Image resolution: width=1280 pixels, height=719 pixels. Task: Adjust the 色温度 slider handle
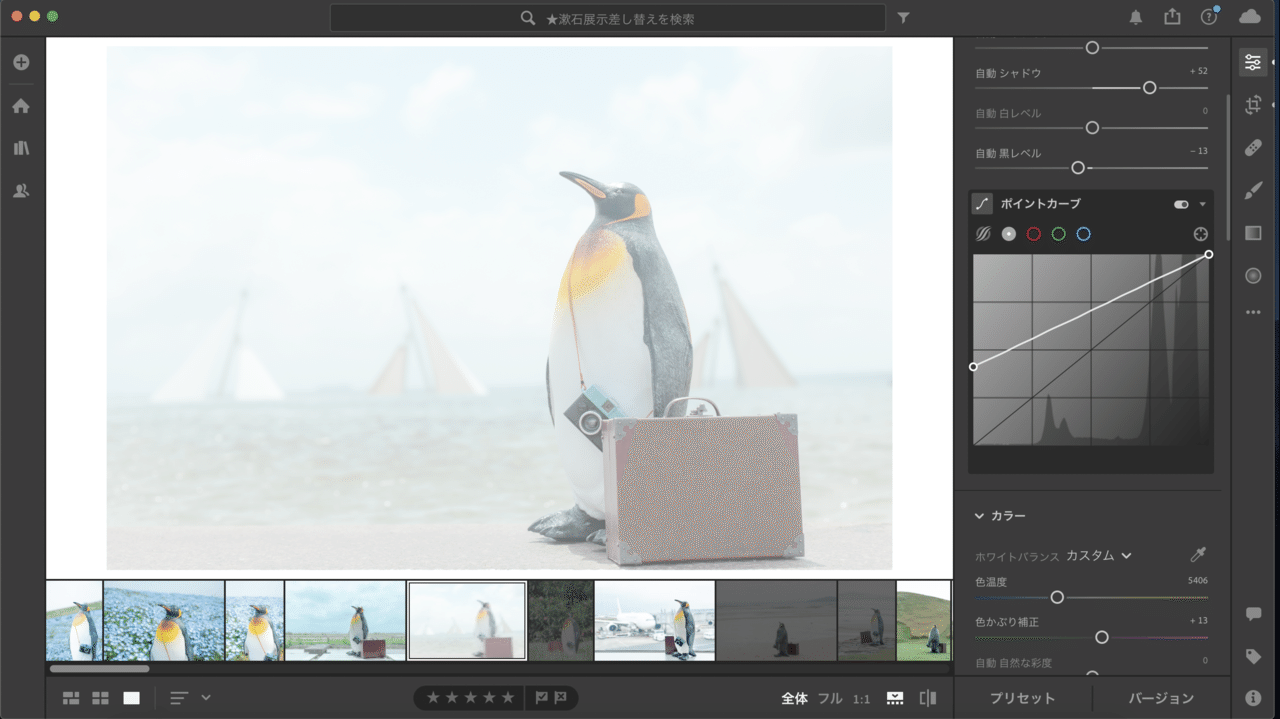[x=1057, y=597]
